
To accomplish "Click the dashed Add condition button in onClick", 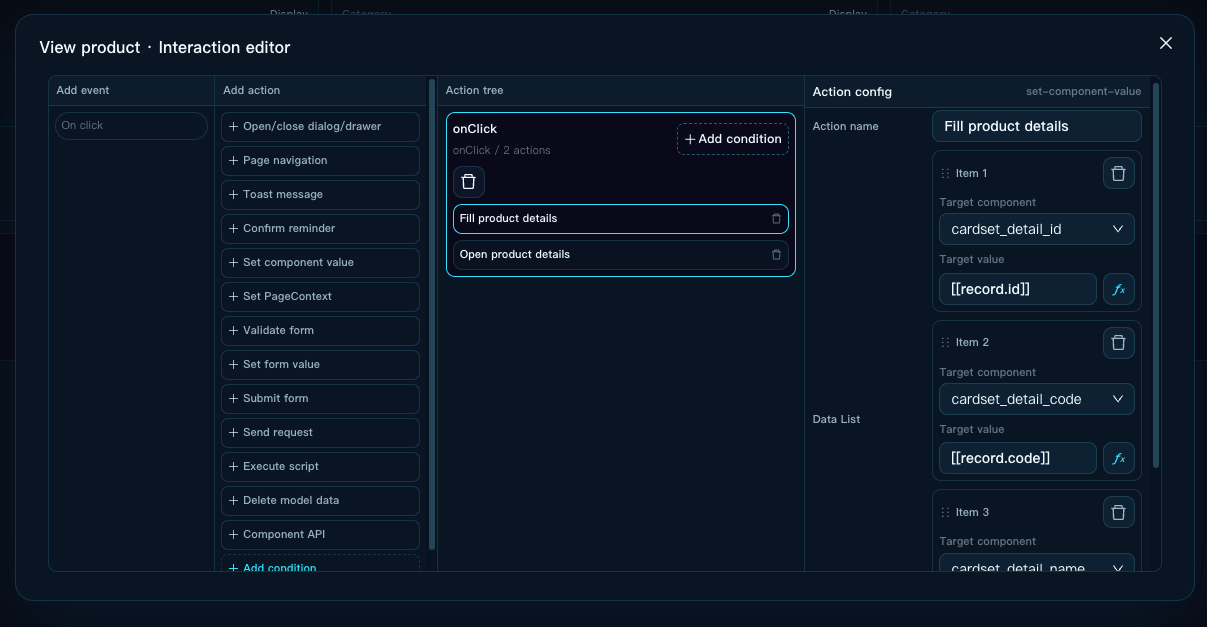I will tap(733, 139).
